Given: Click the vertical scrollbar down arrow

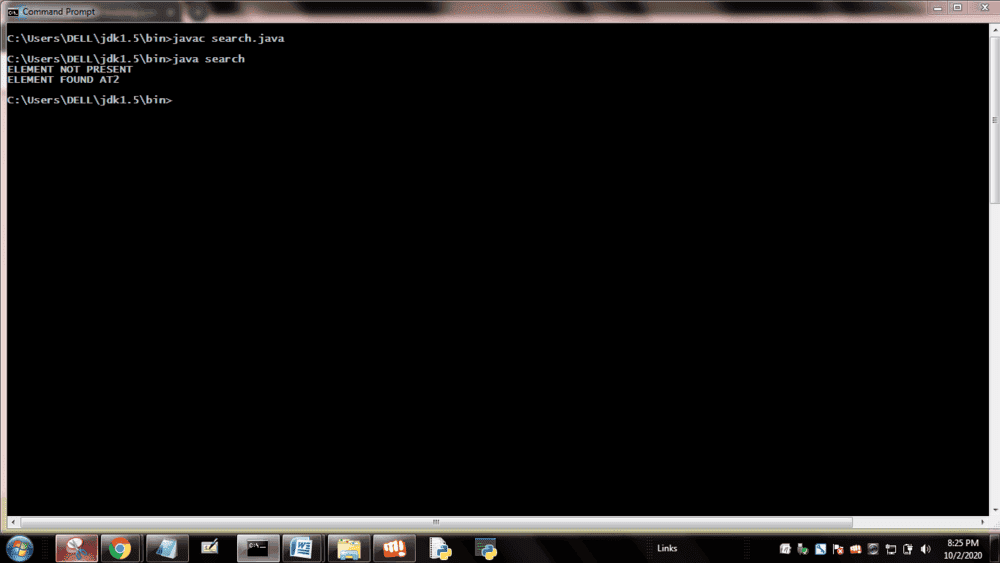Looking at the screenshot, I should pos(994,510).
